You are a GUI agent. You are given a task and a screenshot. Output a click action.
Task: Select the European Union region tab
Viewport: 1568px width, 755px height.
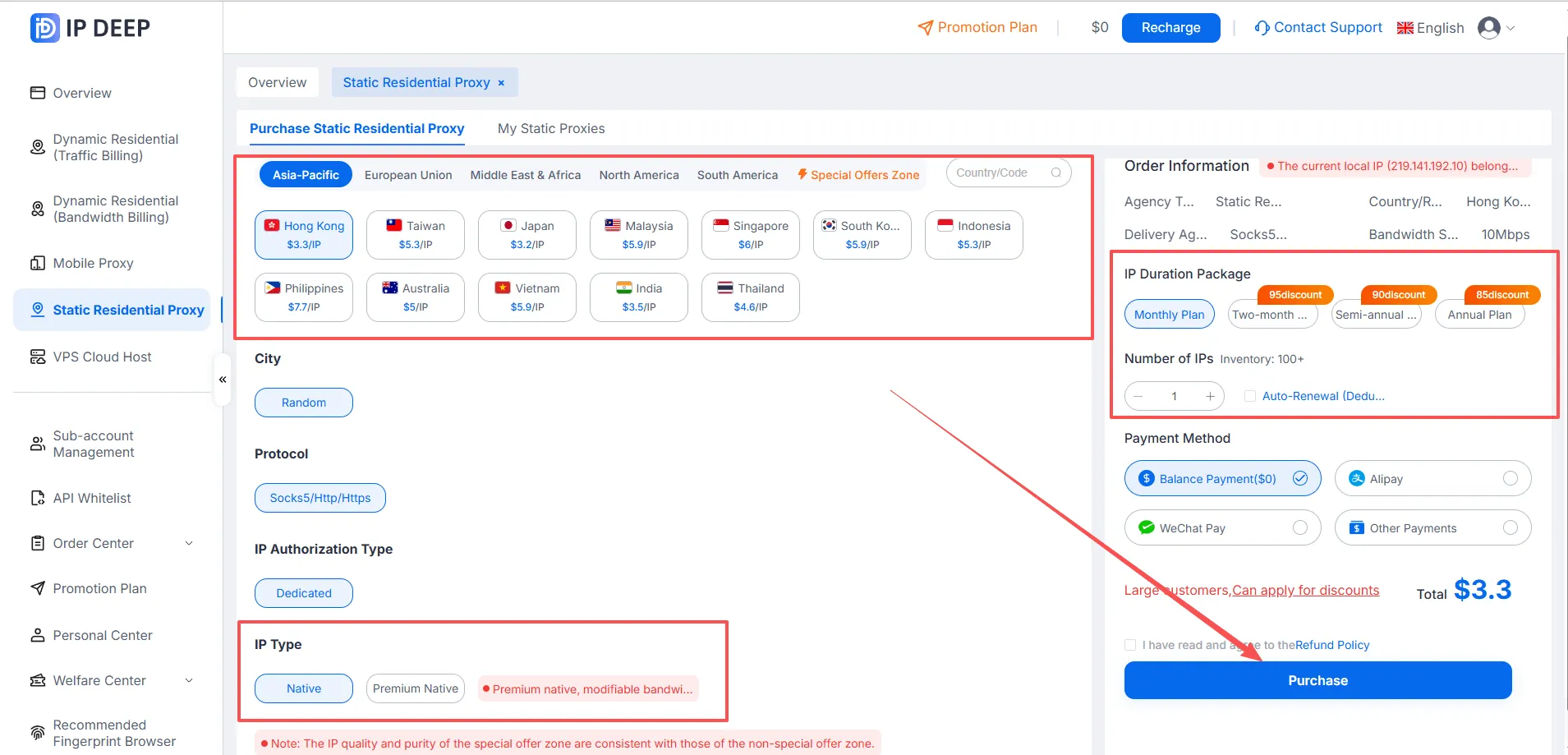tap(408, 175)
